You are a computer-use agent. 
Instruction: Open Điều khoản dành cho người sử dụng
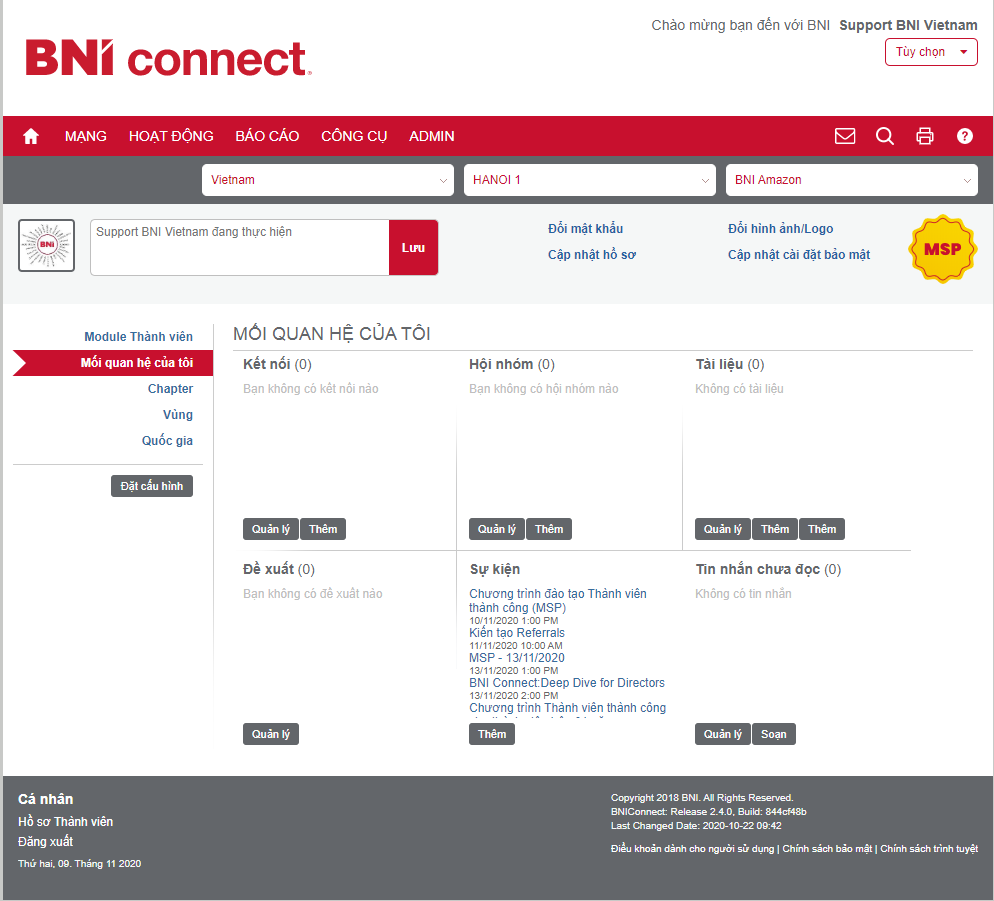[692, 849]
